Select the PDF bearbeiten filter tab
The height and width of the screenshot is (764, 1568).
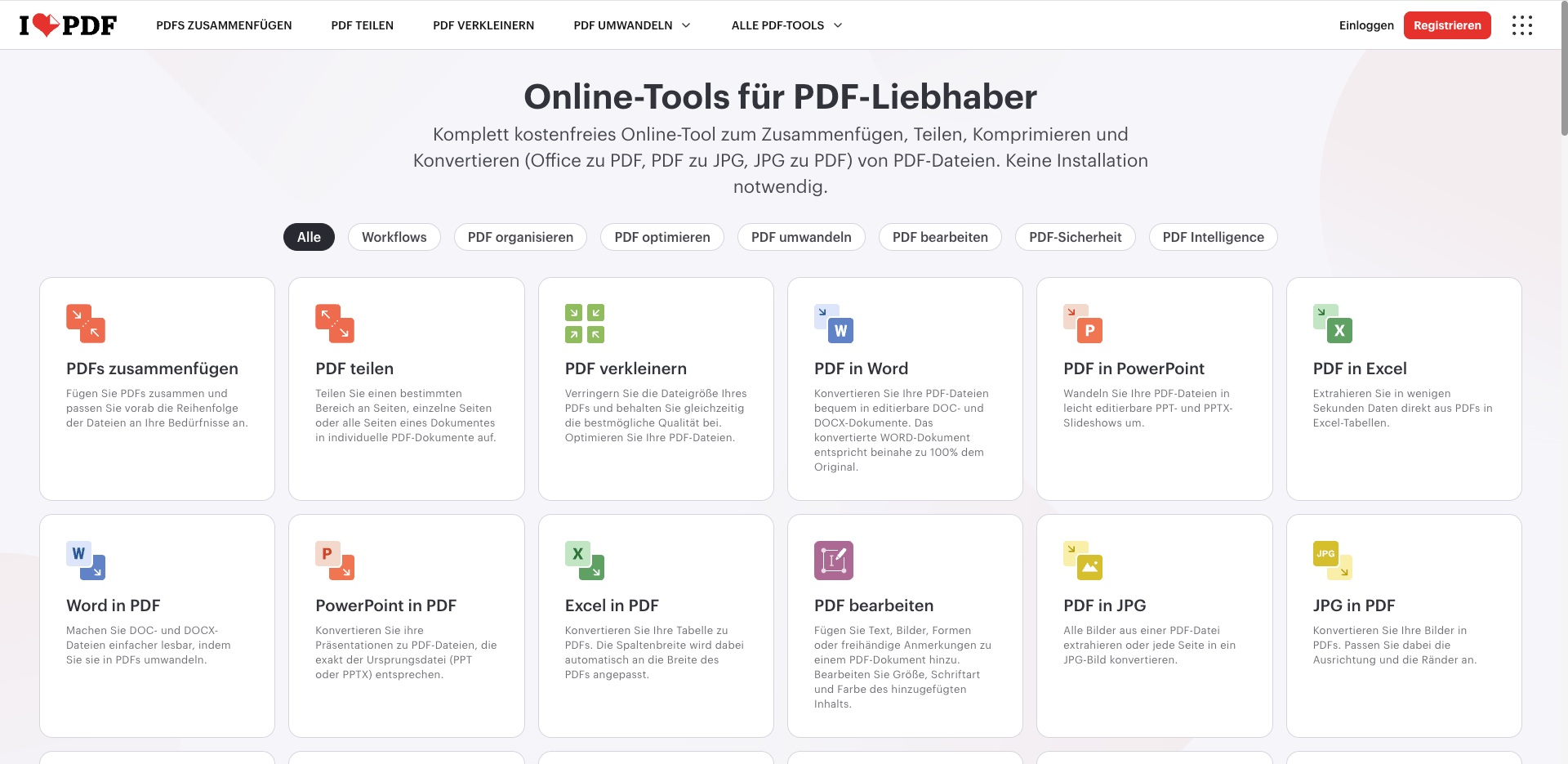click(x=940, y=237)
